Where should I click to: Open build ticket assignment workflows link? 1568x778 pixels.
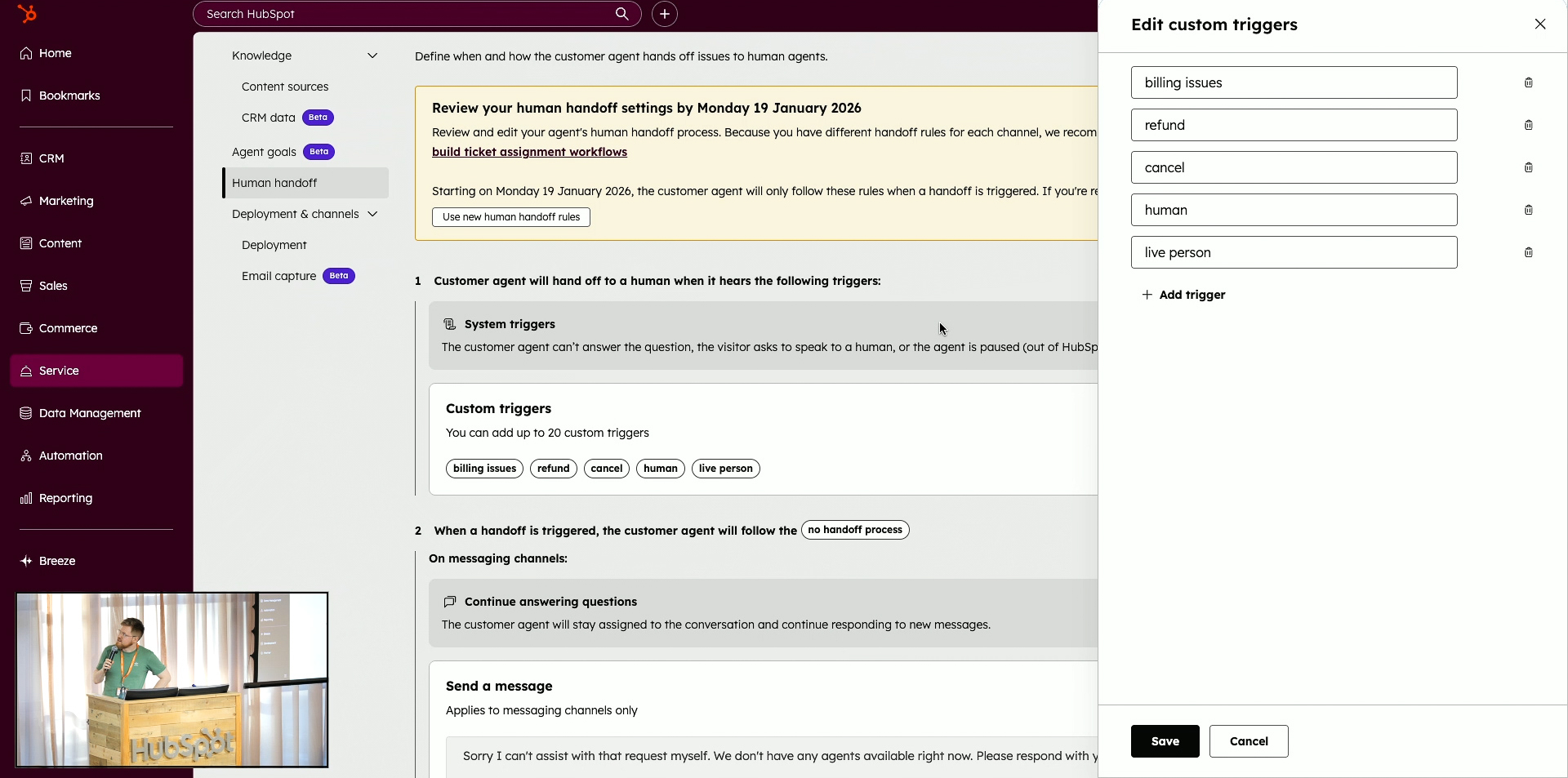(529, 152)
